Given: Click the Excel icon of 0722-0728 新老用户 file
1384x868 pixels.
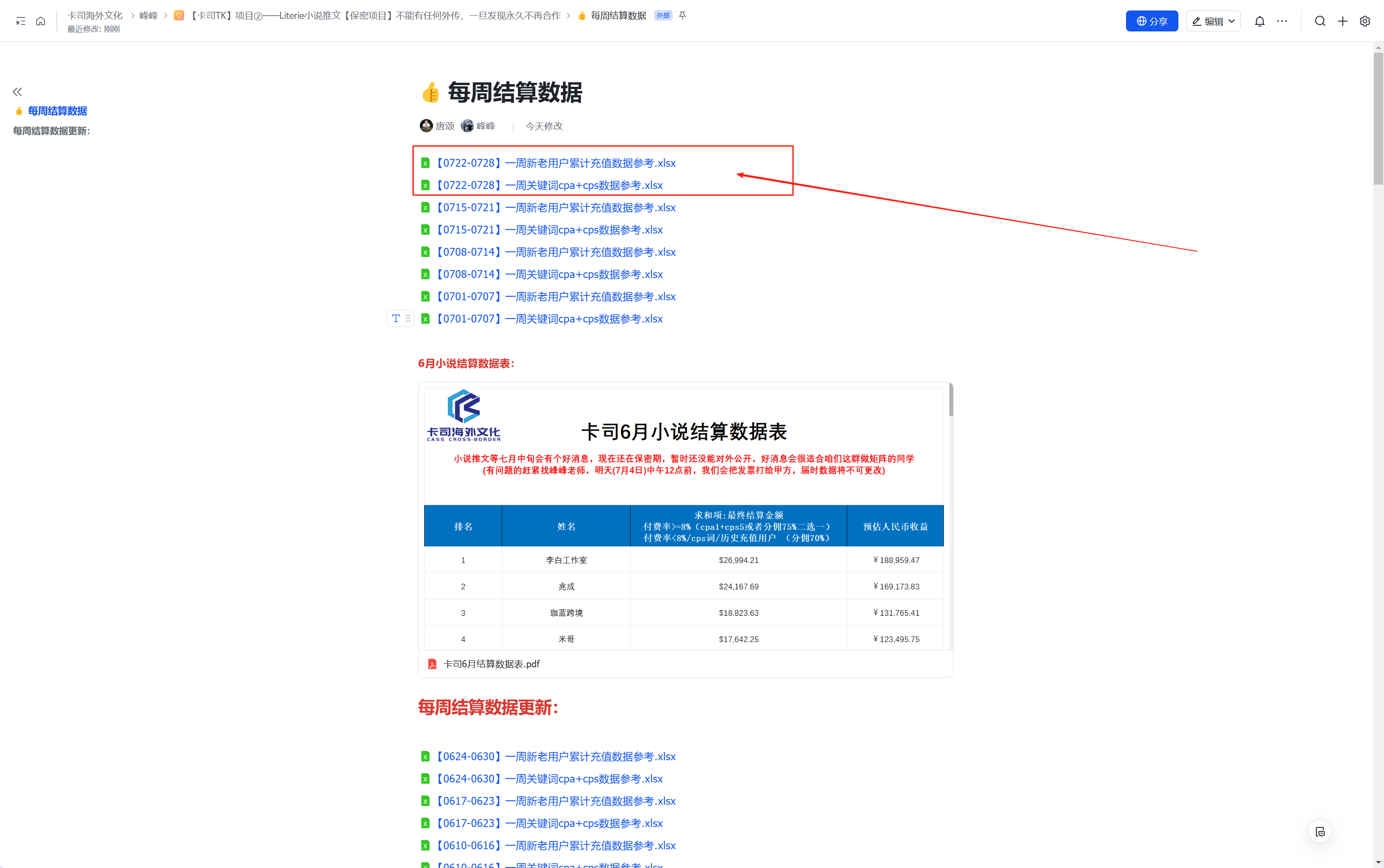Looking at the screenshot, I should pyautogui.click(x=426, y=163).
